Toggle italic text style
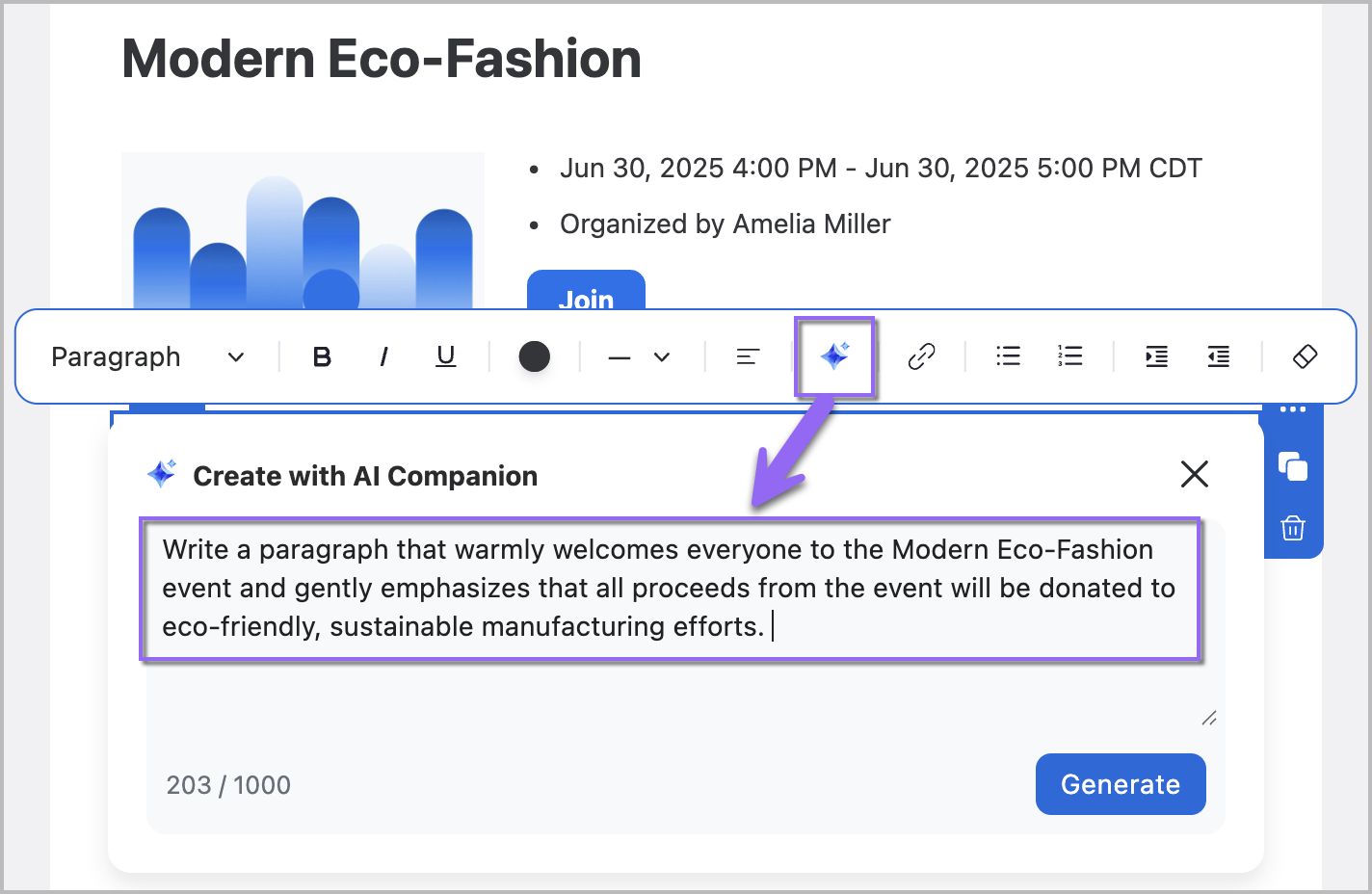The image size is (1372, 894). coord(383,357)
